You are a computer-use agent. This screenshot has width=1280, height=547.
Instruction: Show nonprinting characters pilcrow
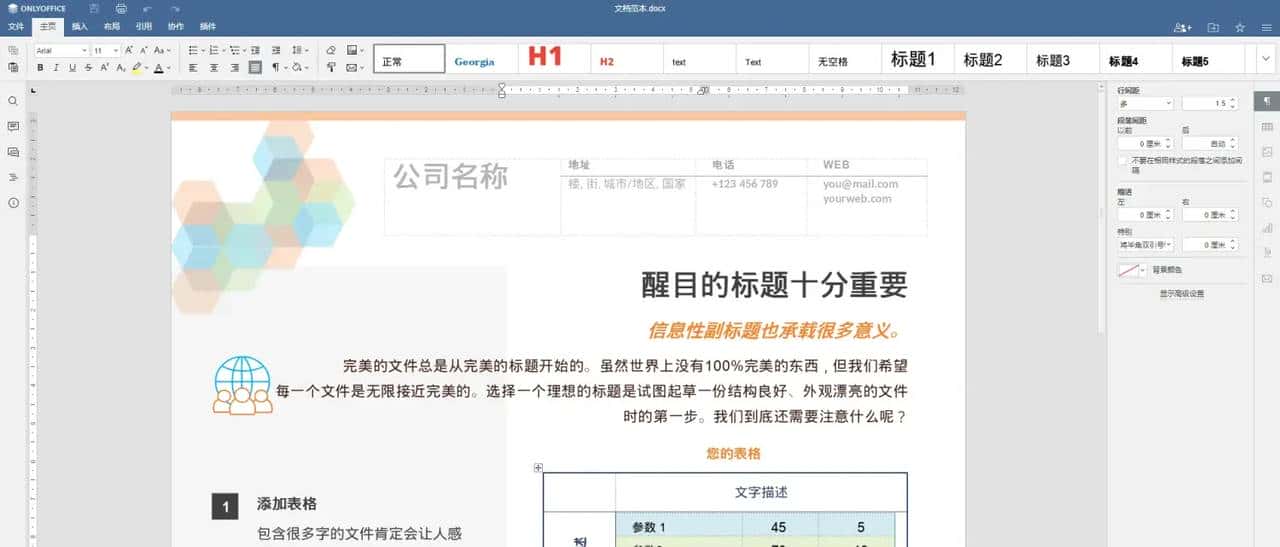[x=277, y=68]
